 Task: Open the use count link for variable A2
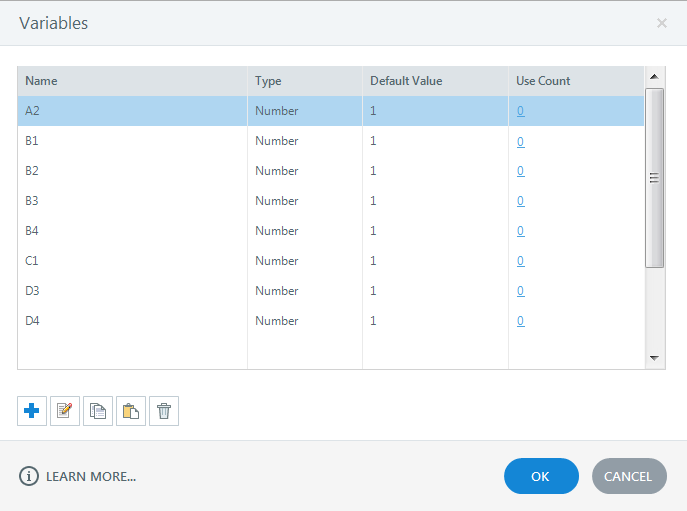[520, 111]
